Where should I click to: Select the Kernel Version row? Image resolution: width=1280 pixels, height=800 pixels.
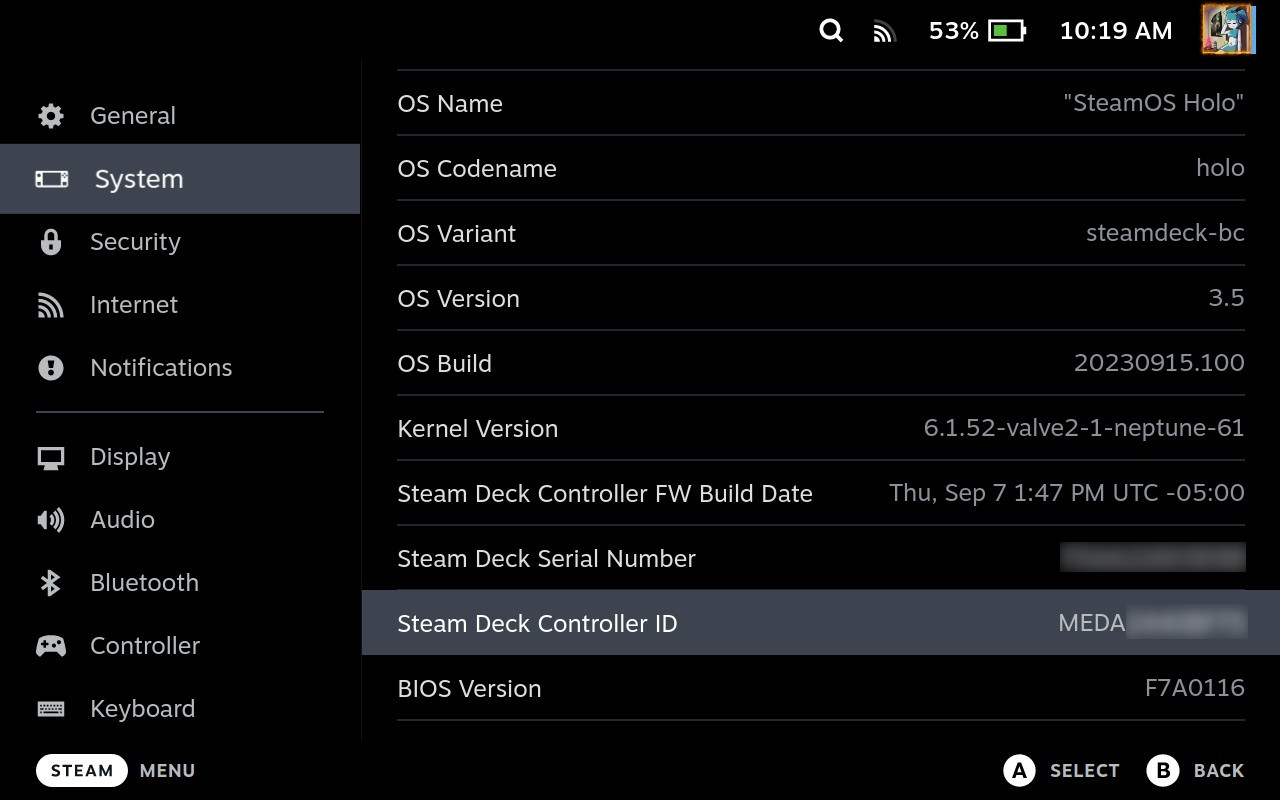tap(821, 428)
